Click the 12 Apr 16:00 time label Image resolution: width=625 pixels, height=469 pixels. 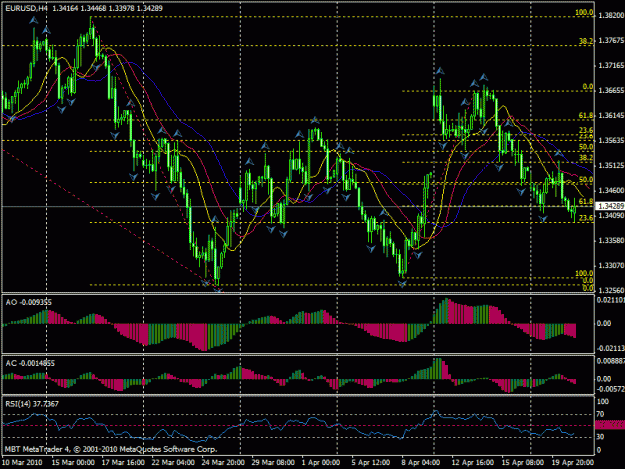(x=473, y=463)
